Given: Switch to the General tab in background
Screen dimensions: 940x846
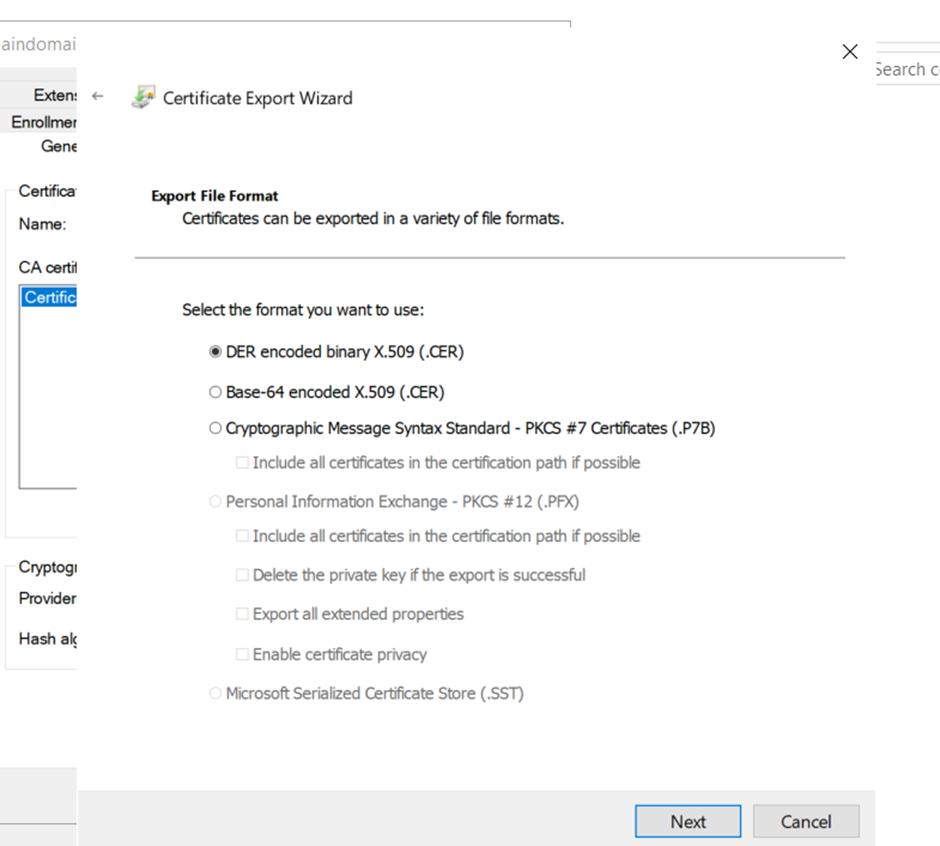Looking at the screenshot, I should click(58, 146).
